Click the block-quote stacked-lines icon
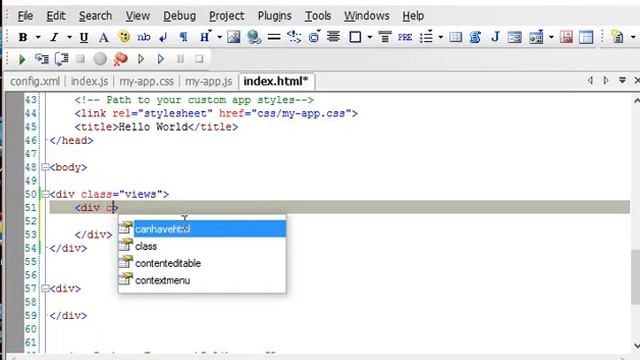640x360 pixels. 384,37
